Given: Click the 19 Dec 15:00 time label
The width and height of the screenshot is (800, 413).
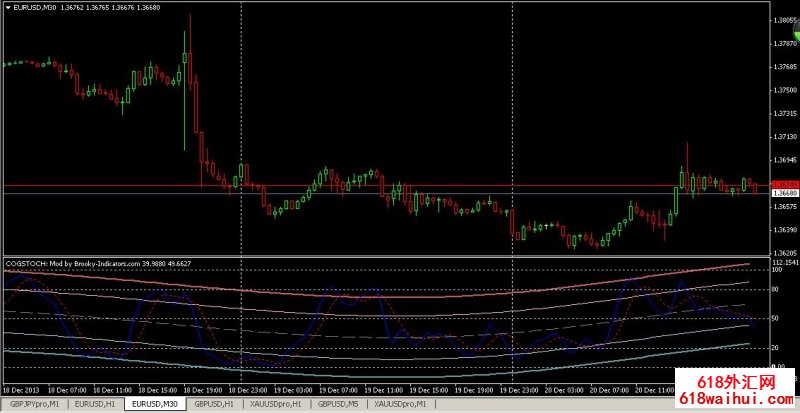Looking at the screenshot, I should pyautogui.click(x=430, y=391).
